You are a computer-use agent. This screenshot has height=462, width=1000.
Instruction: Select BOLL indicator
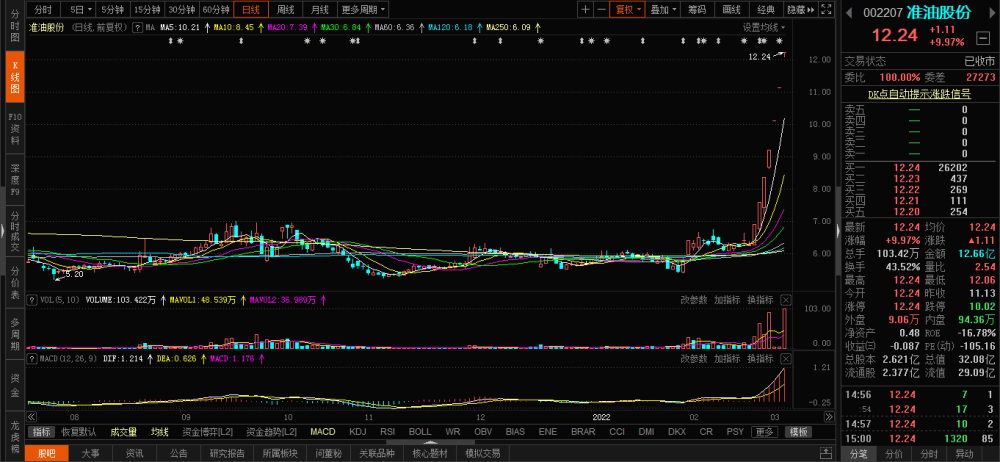[420, 432]
